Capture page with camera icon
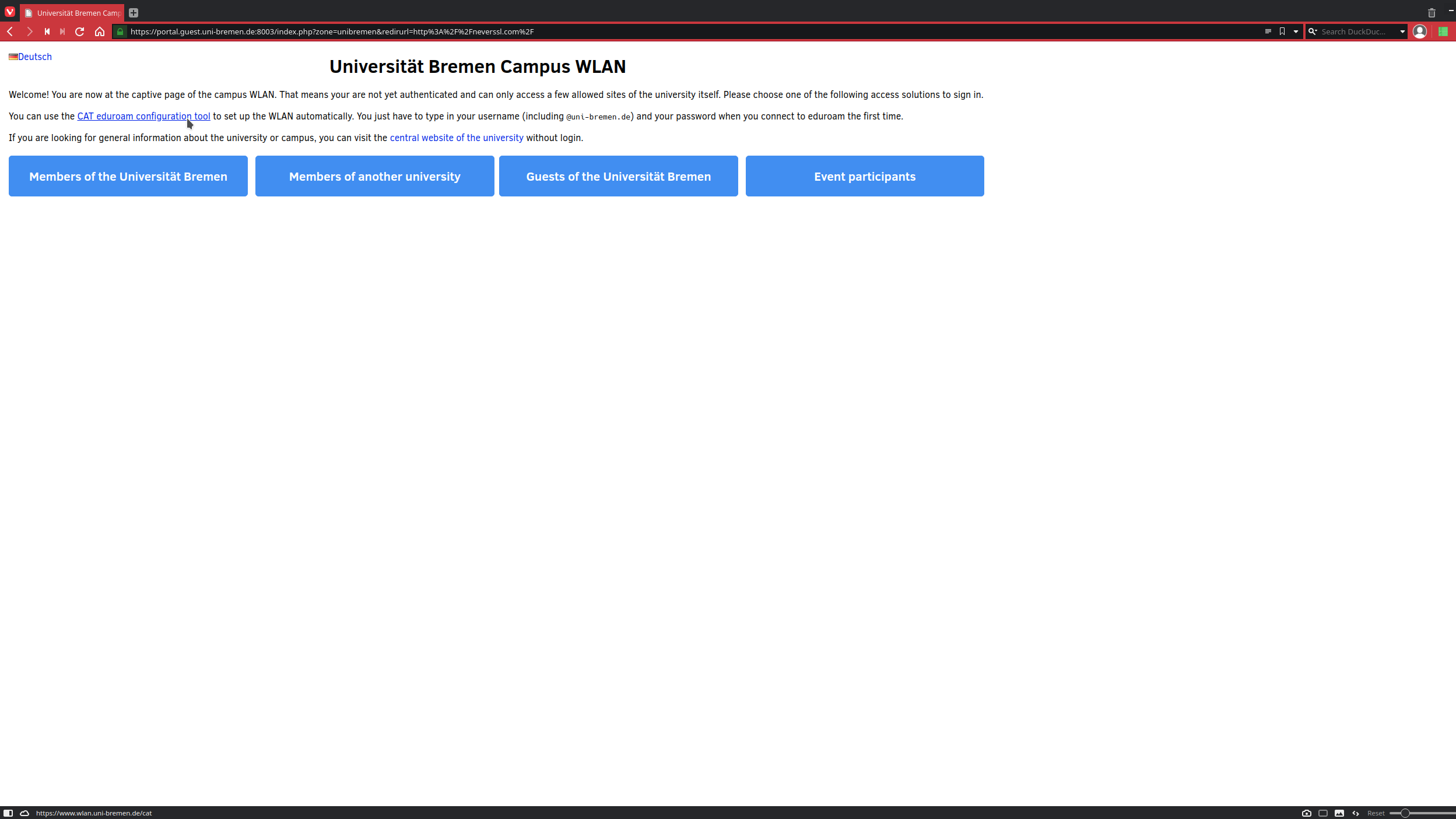This screenshot has height=819, width=1456. [x=1307, y=813]
